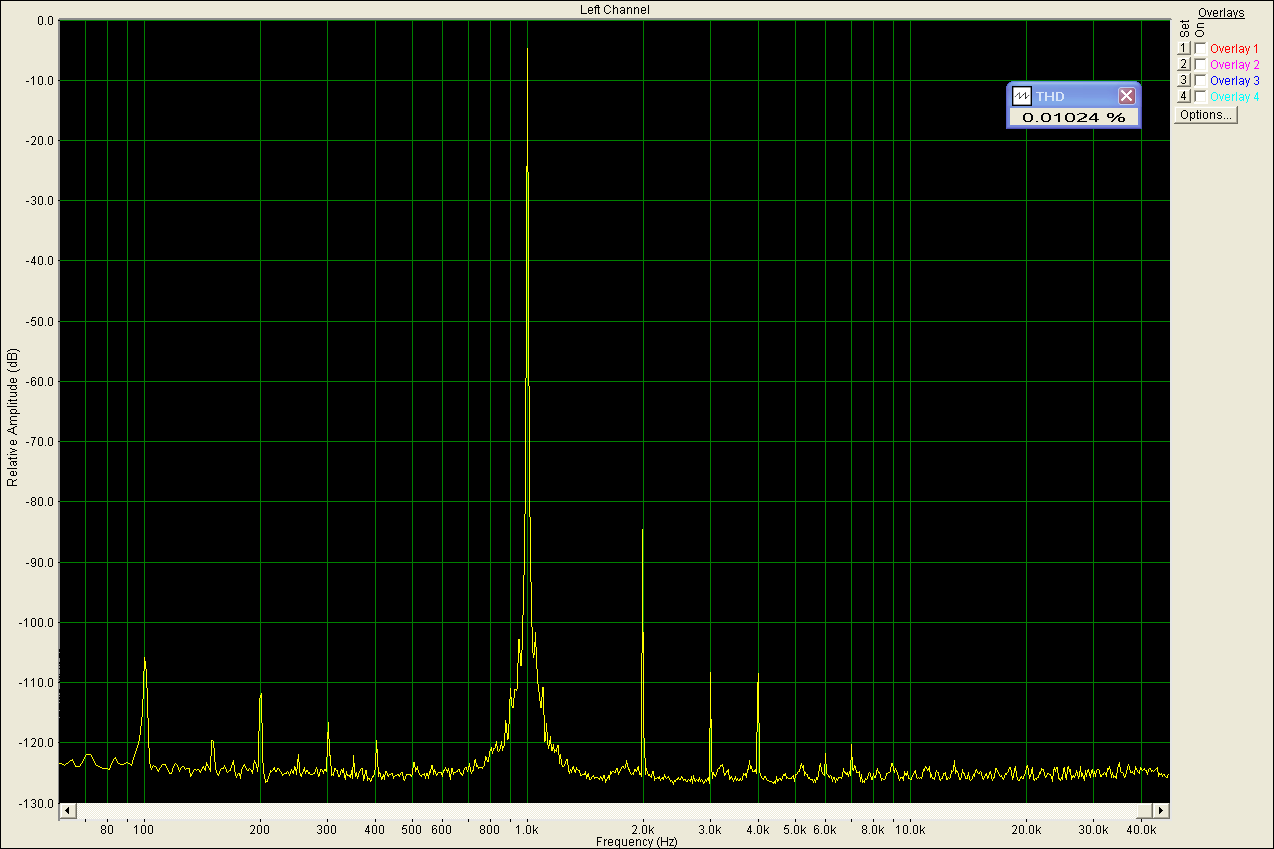This screenshot has height=849, width=1274.
Task: Click the cyan Overlay 4 label
Action: (1234, 97)
